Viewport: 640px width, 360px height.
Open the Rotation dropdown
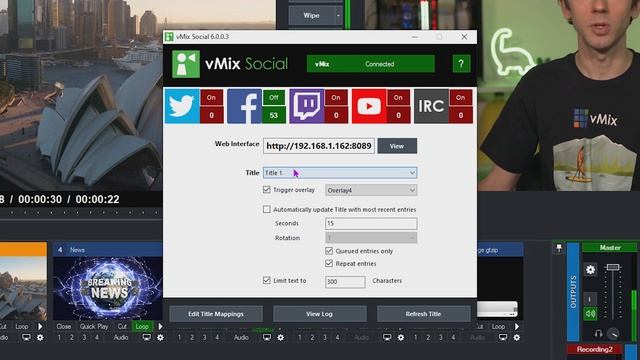[371, 238]
